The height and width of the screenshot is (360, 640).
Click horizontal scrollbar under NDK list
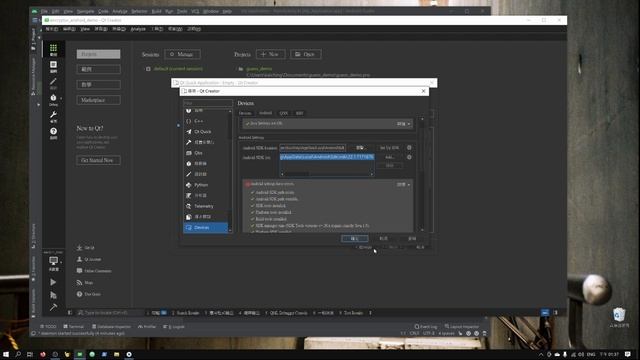click(x=327, y=174)
